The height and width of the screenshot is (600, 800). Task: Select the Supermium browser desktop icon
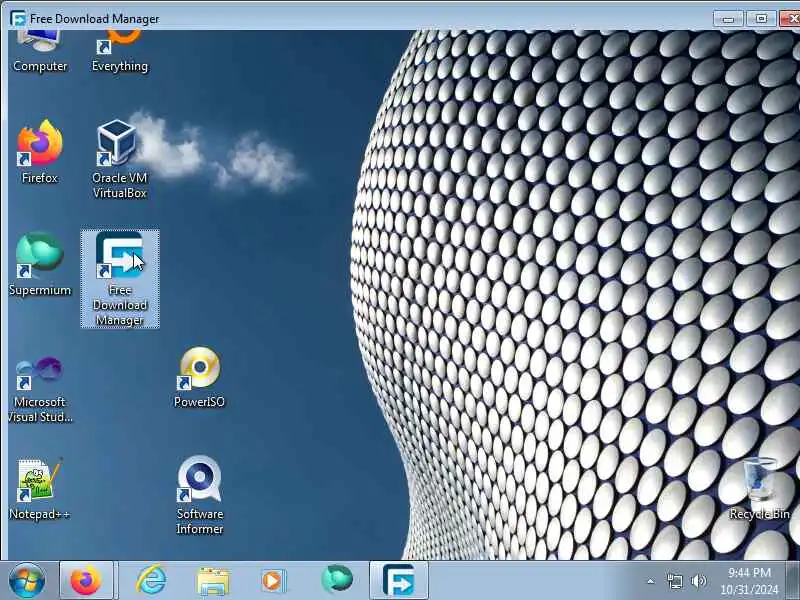(x=40, y=263)
